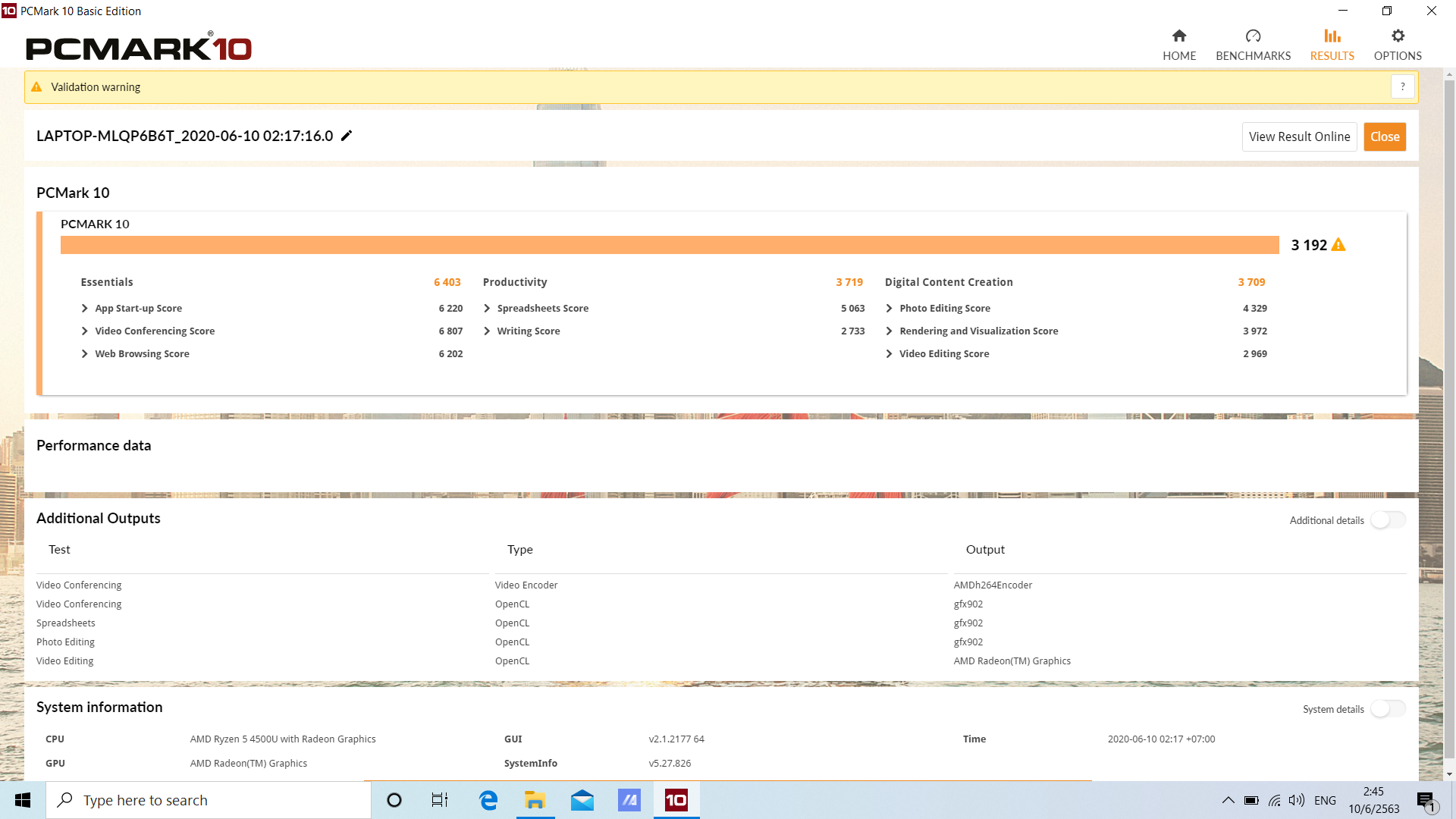The width and height of the screenshot is (1456, 819).
Task: Click the score warning icon next to 3 192
Action: (1338, 245)
